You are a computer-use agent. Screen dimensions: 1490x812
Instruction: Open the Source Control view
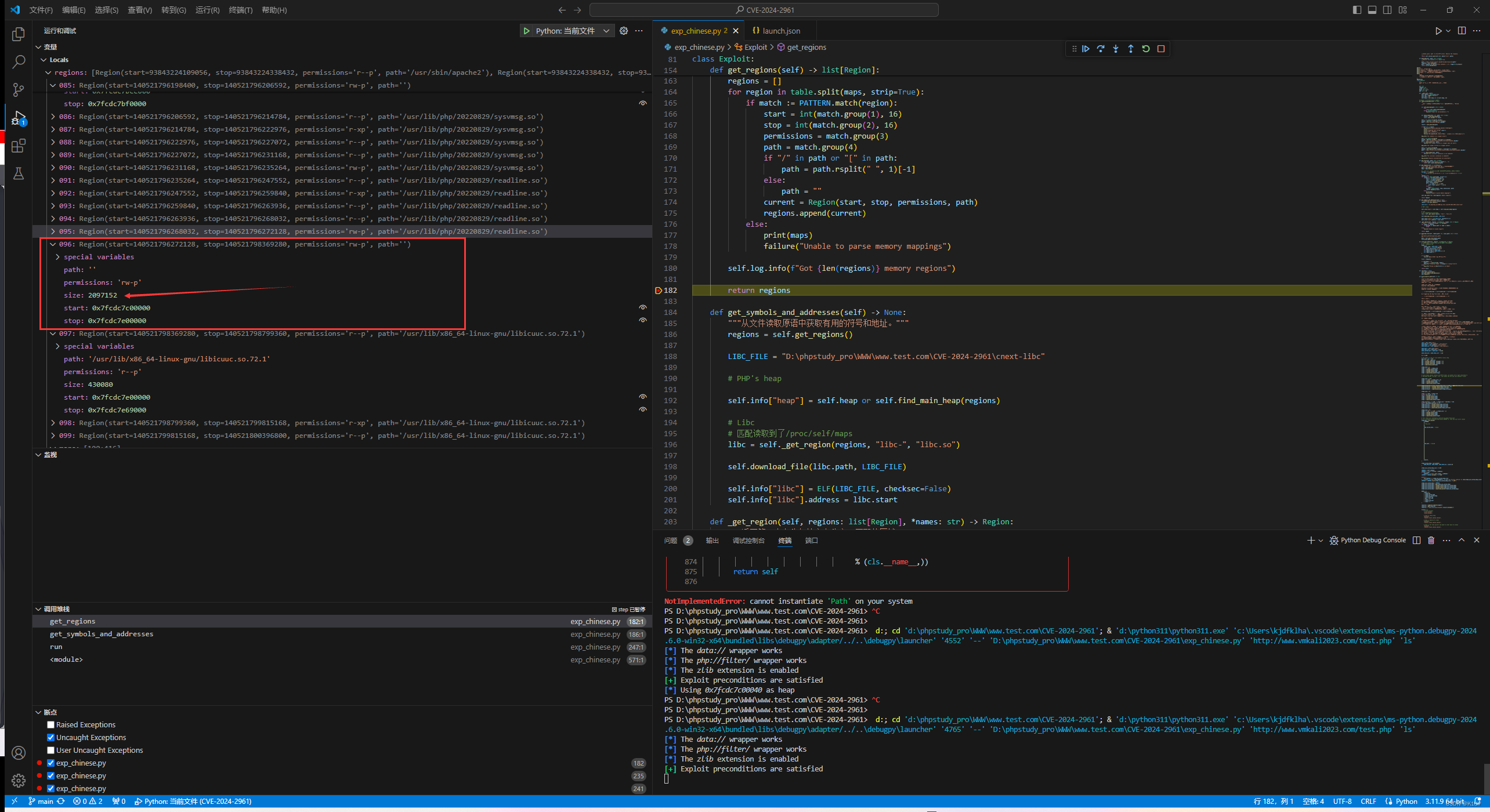click(x=19, y=90)
